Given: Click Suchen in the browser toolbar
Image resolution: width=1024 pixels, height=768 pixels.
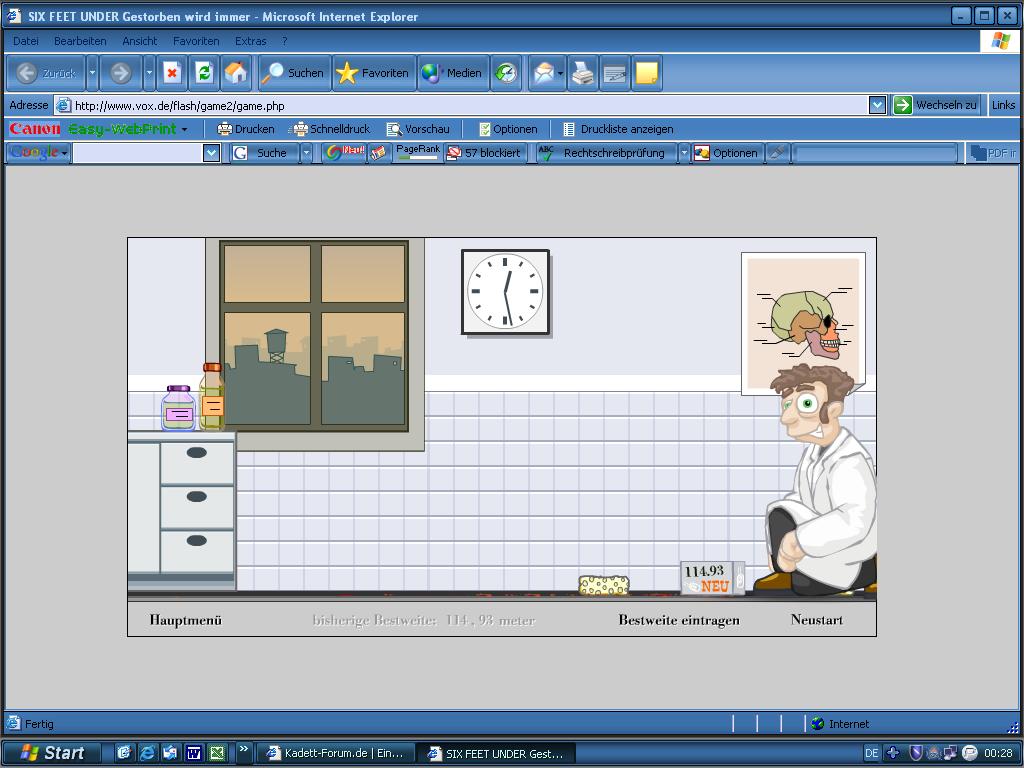Looking at the screenshot, I should tap(292, 73).
